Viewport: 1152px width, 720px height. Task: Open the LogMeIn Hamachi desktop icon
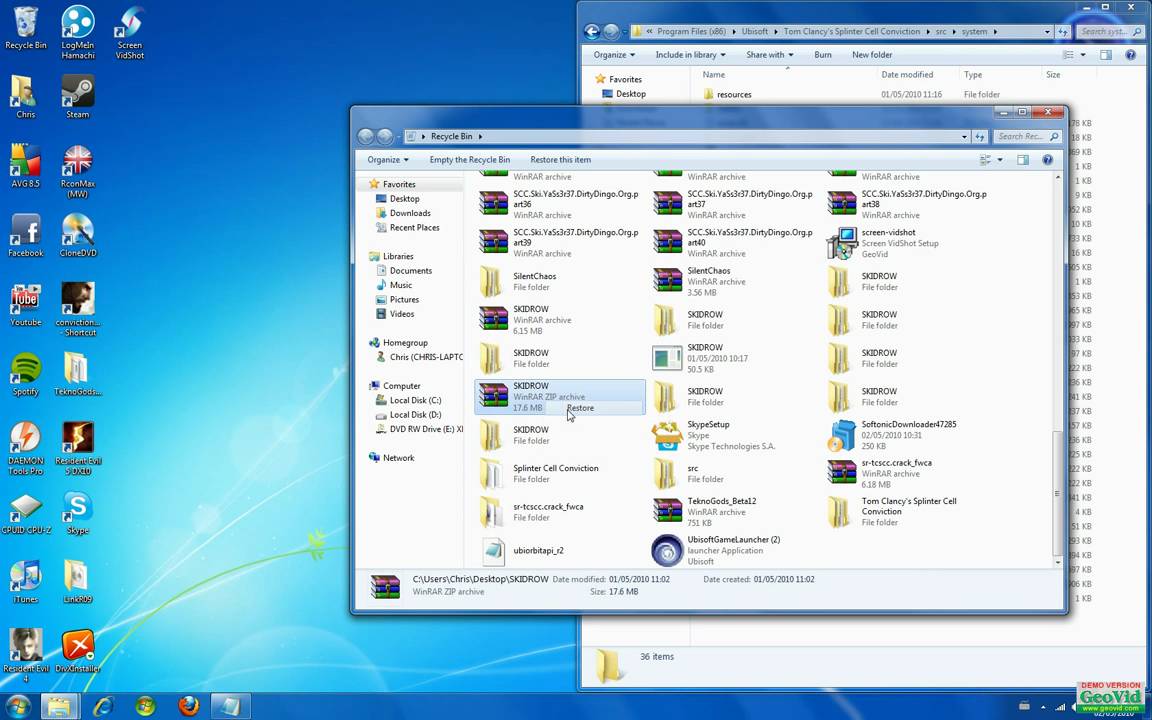click(x=78, y=32)
